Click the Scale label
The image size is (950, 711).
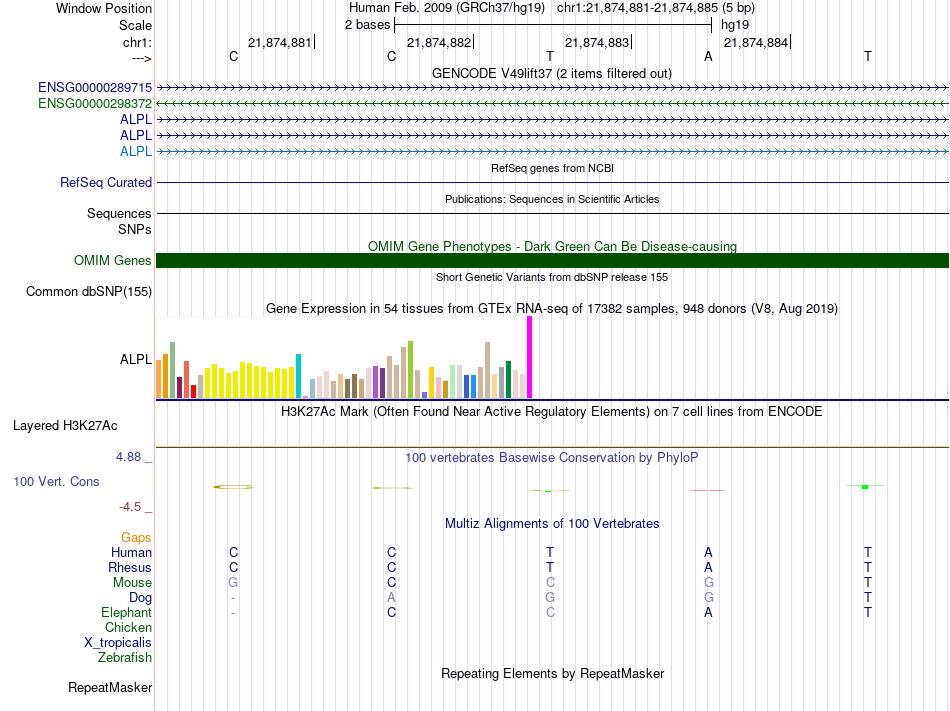click(136, 25)
